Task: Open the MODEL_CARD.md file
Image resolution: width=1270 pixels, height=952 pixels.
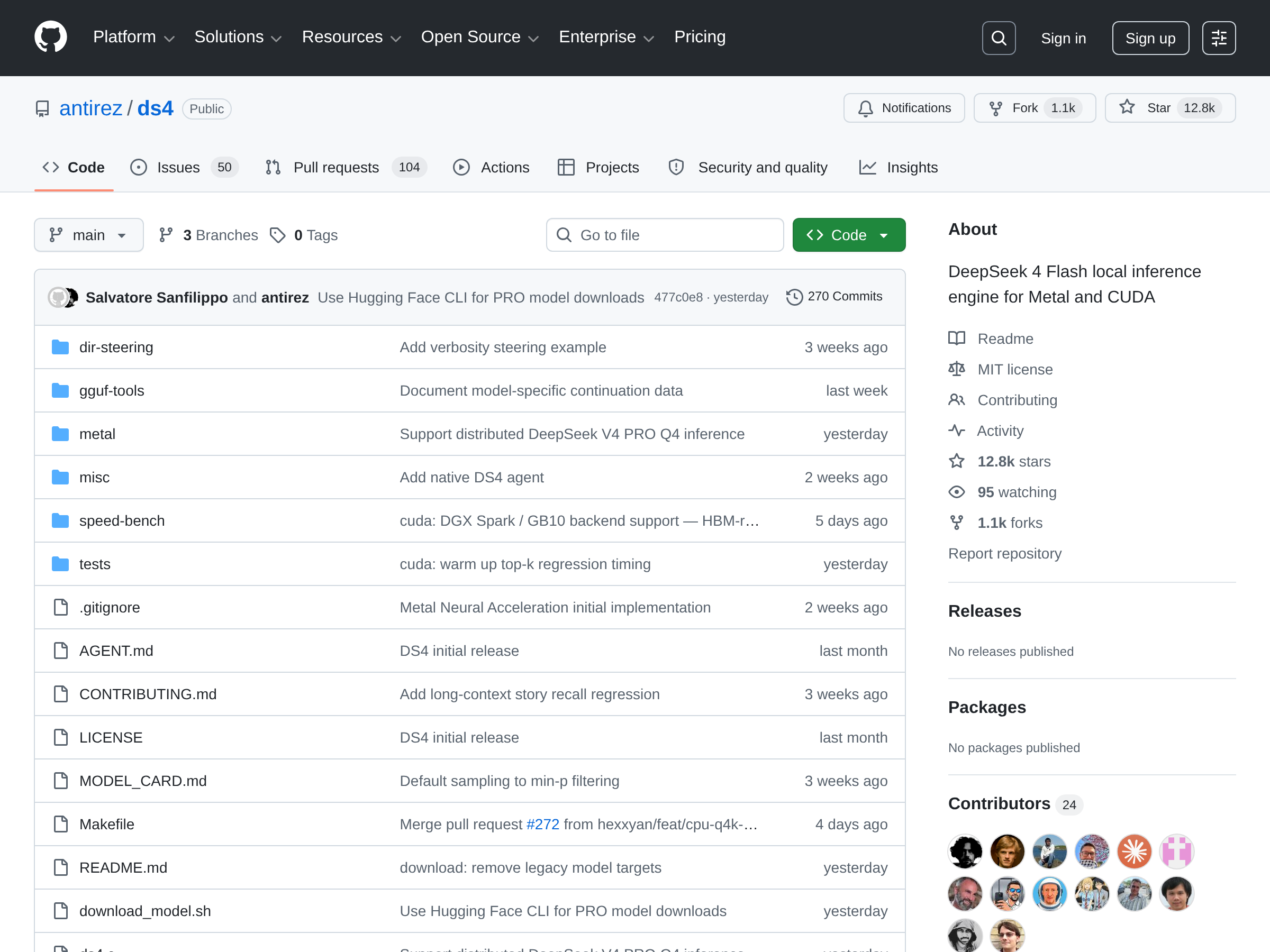Action: click(x=143, y=781)
